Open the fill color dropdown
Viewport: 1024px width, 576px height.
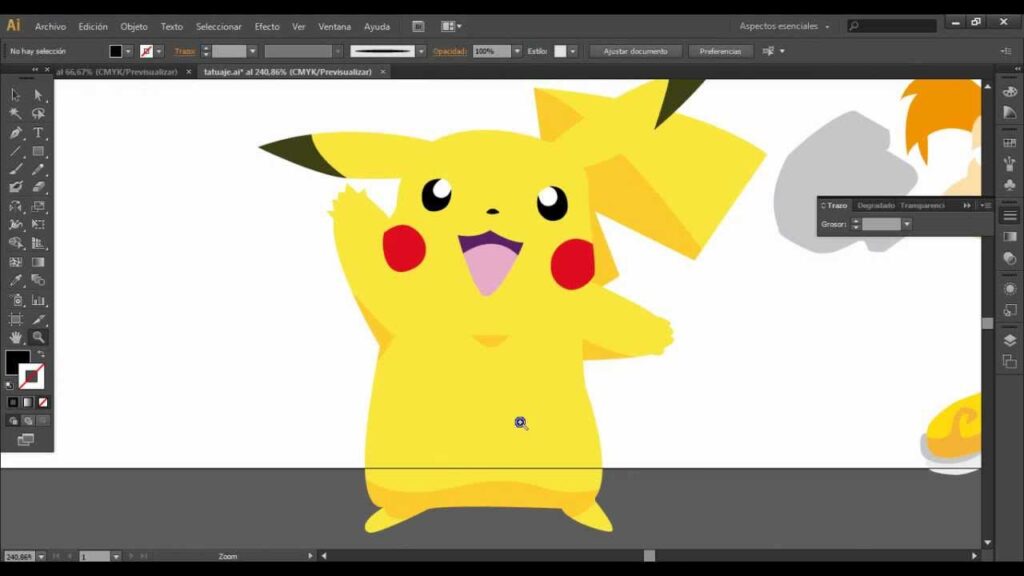coord(129,51)
